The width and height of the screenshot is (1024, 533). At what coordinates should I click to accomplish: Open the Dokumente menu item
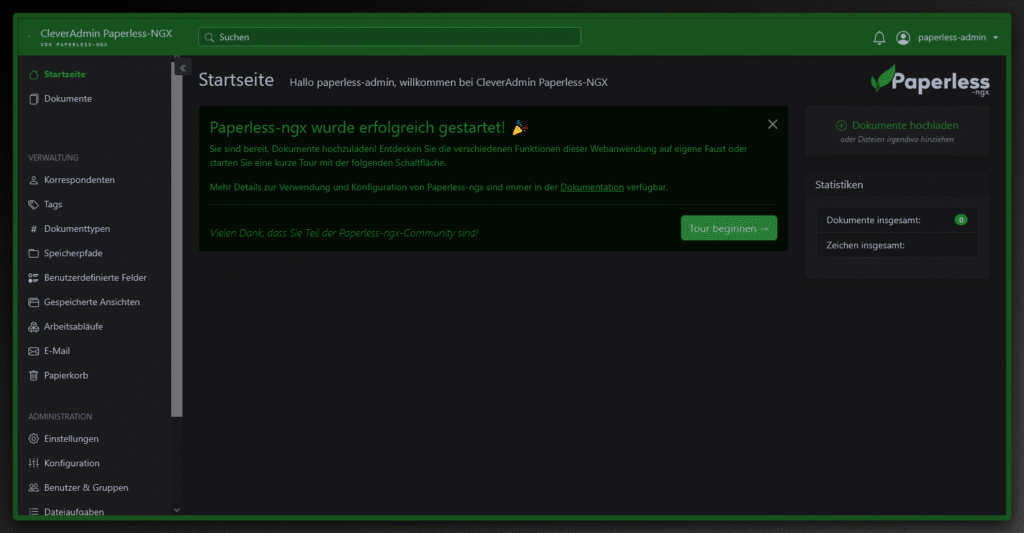tap(67, 99)
